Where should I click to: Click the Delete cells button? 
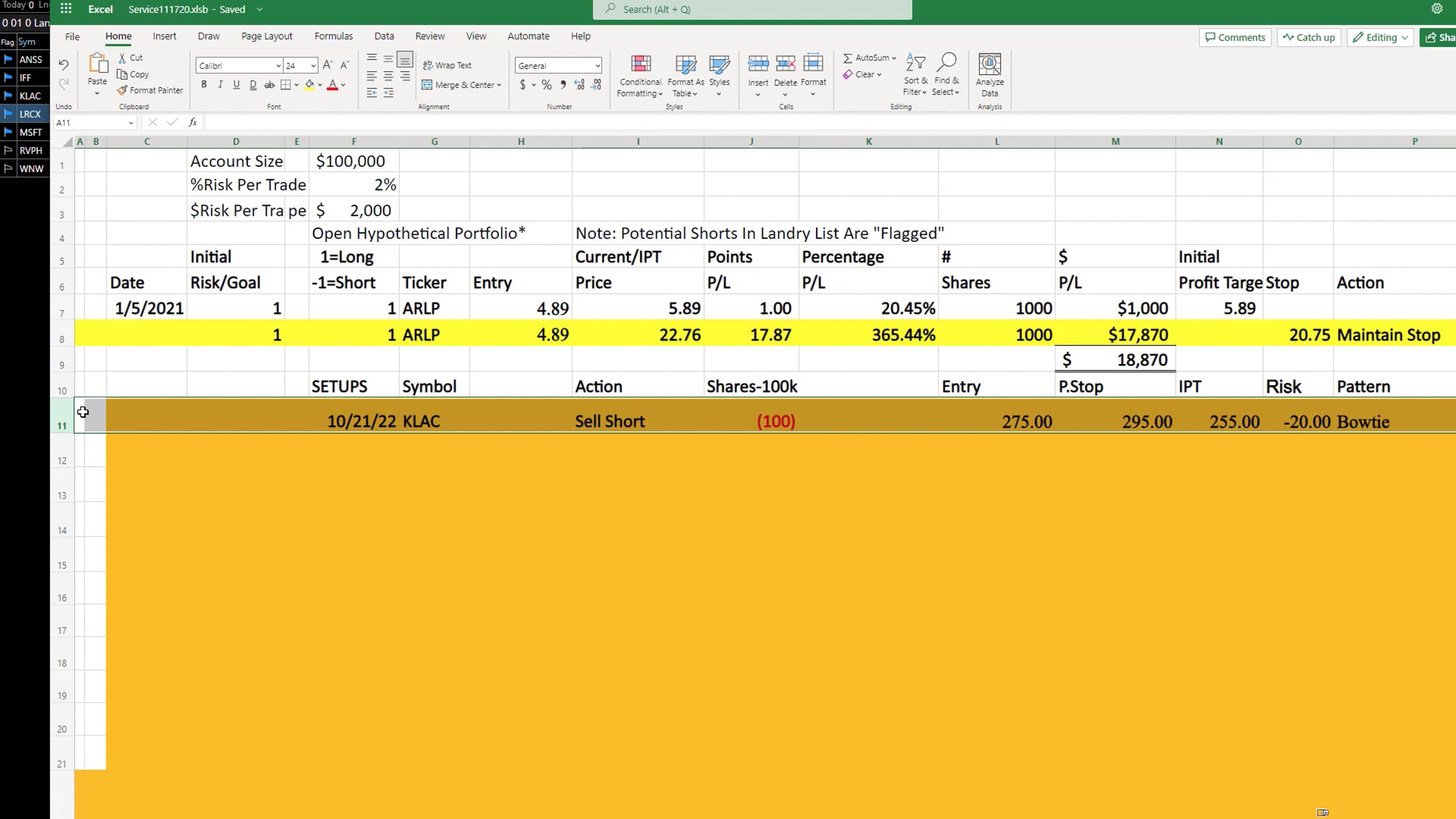coord(786,75)
